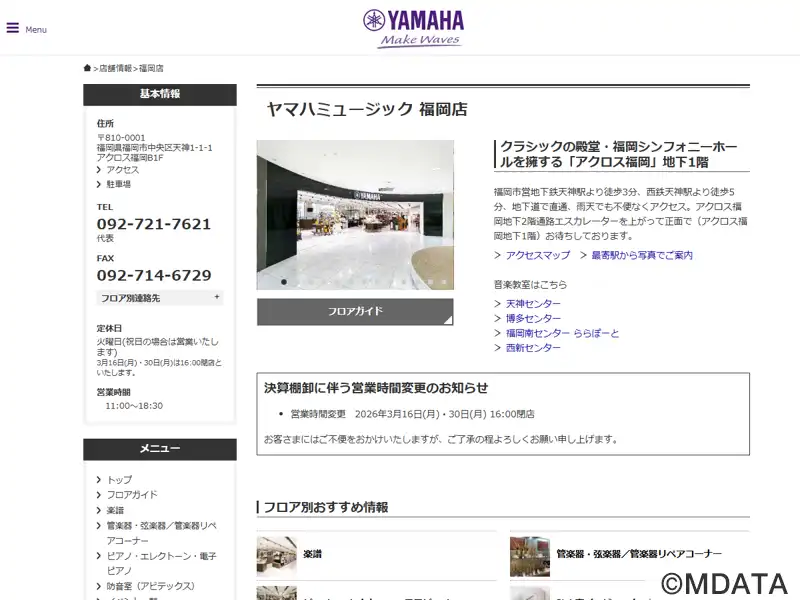The image size is (800, 600).
Task: Click 管楽器・弦楽器 repair corner thumbnail
Action: [530, 556]
